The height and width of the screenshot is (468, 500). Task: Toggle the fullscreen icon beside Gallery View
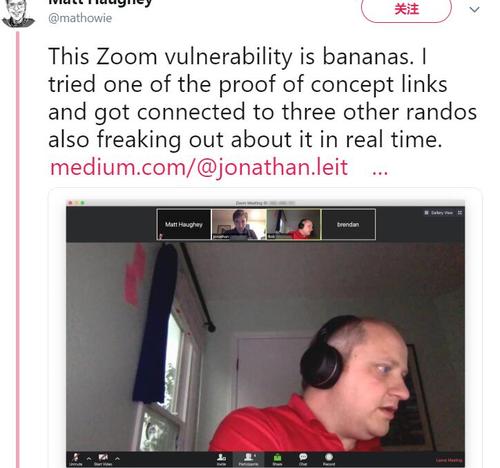[x=460, y=213]
